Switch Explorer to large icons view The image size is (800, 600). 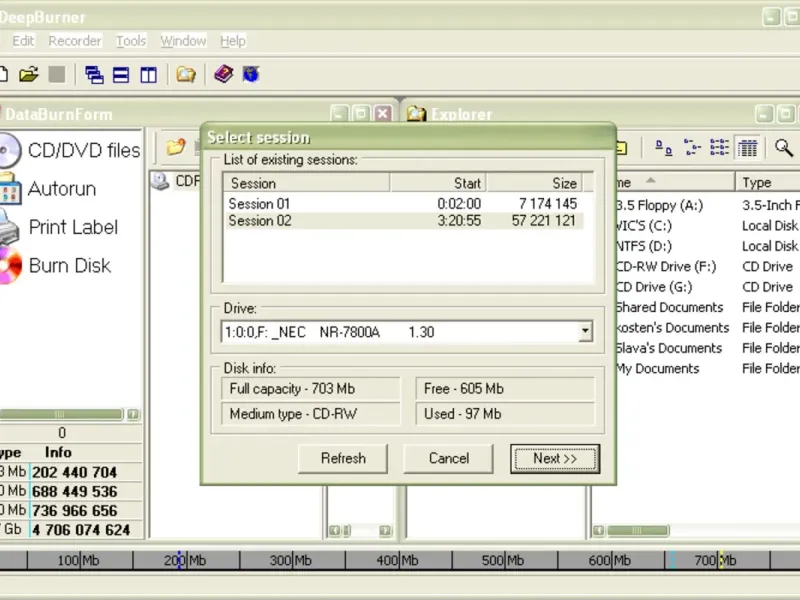click(664, 148)
